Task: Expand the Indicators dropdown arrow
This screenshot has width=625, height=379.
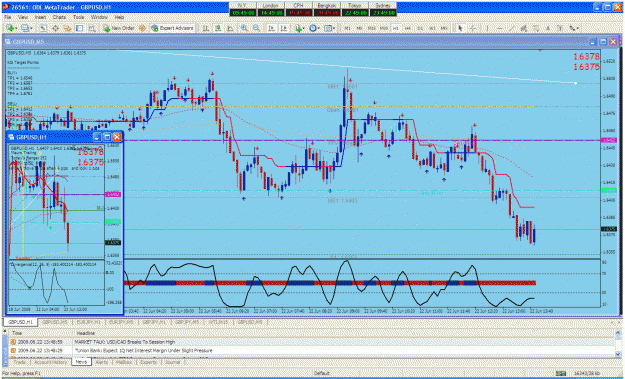Action: point(304,28)
